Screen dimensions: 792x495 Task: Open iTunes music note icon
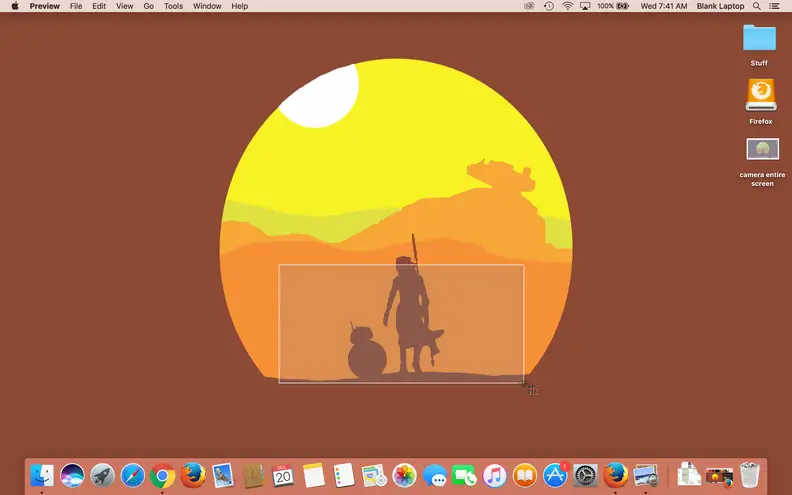(x=494, y=475)
